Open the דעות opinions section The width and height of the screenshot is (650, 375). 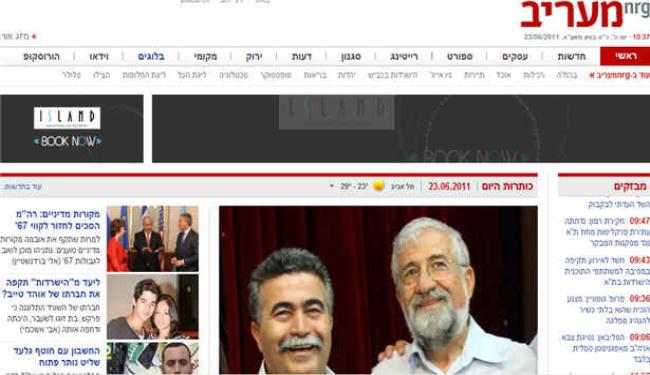pyautogui.click(x=301, y=56)
